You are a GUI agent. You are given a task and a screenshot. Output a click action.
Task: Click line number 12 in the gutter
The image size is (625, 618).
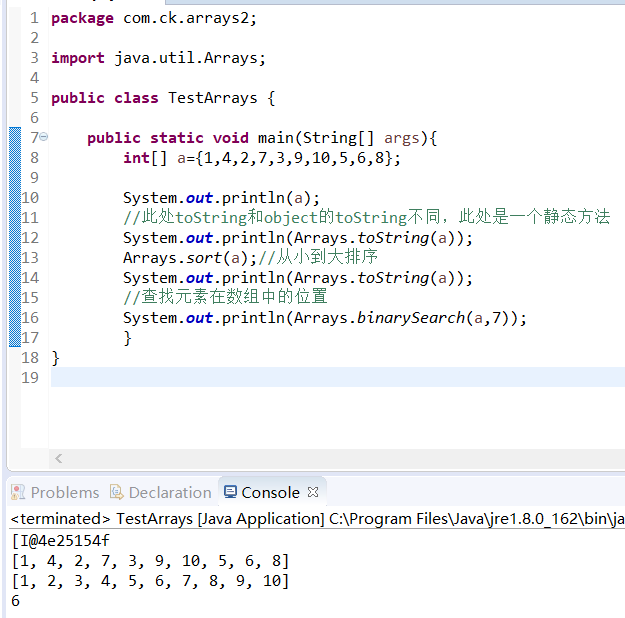tap(30, 238)
